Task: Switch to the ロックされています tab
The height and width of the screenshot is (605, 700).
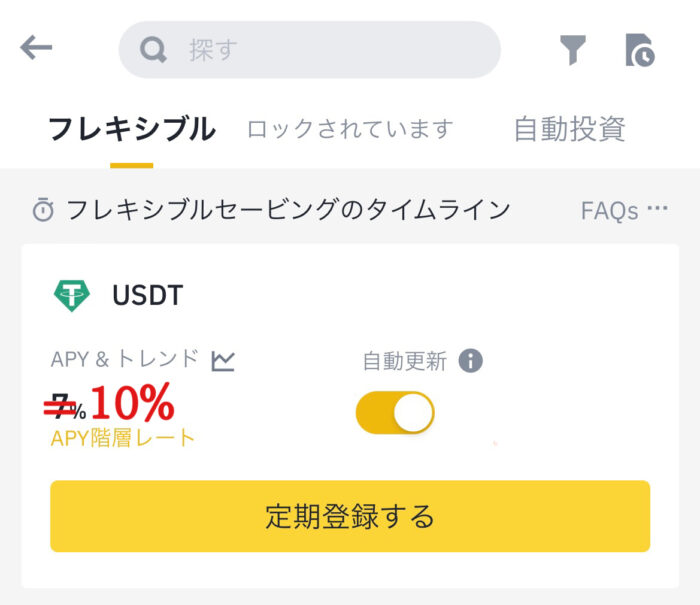Action: click(350, 129)
